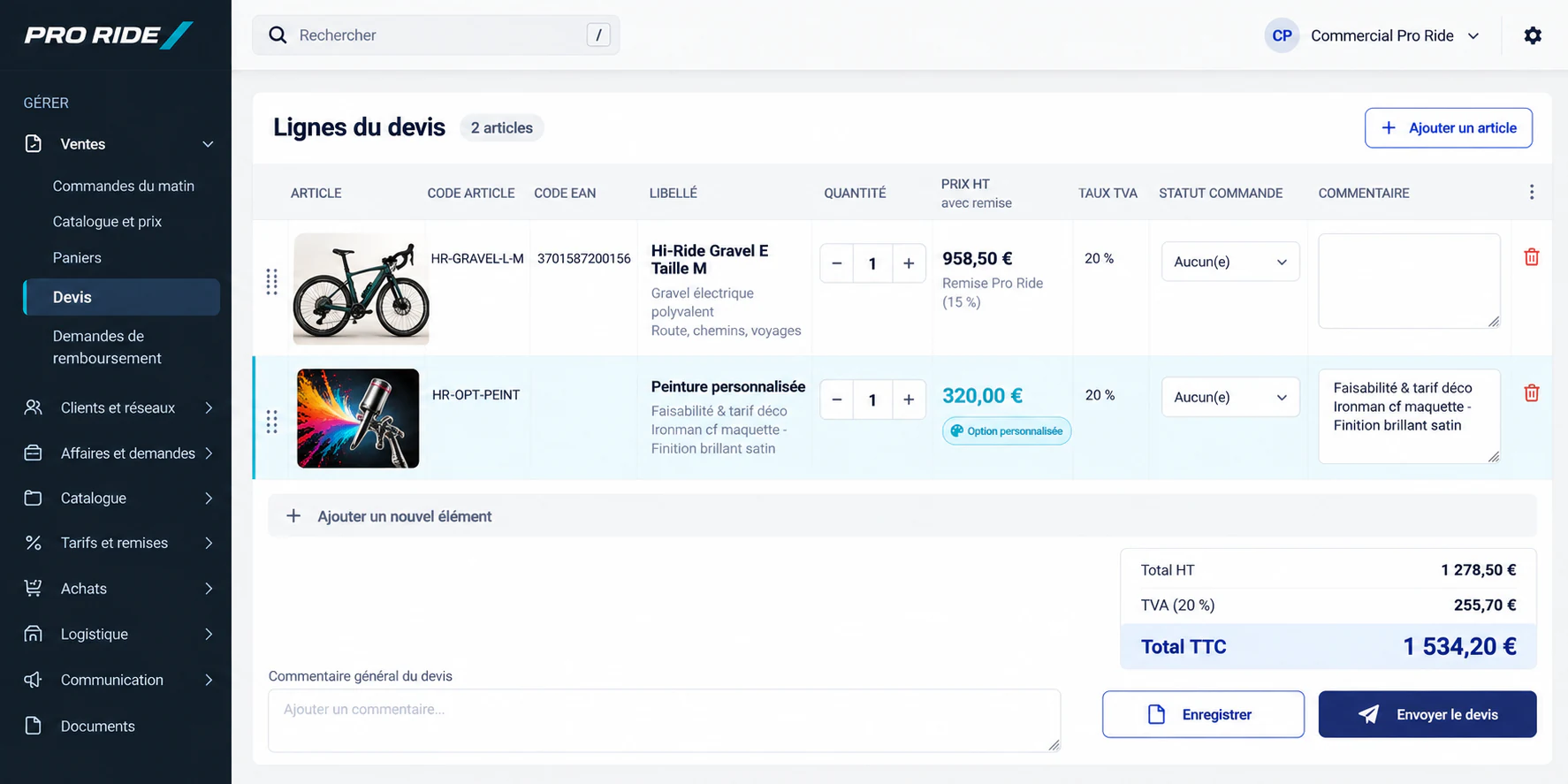Open order status dropdown for Peinture personnalisée
Viewport: 1568px width, 784px height.
[1230, 398]
